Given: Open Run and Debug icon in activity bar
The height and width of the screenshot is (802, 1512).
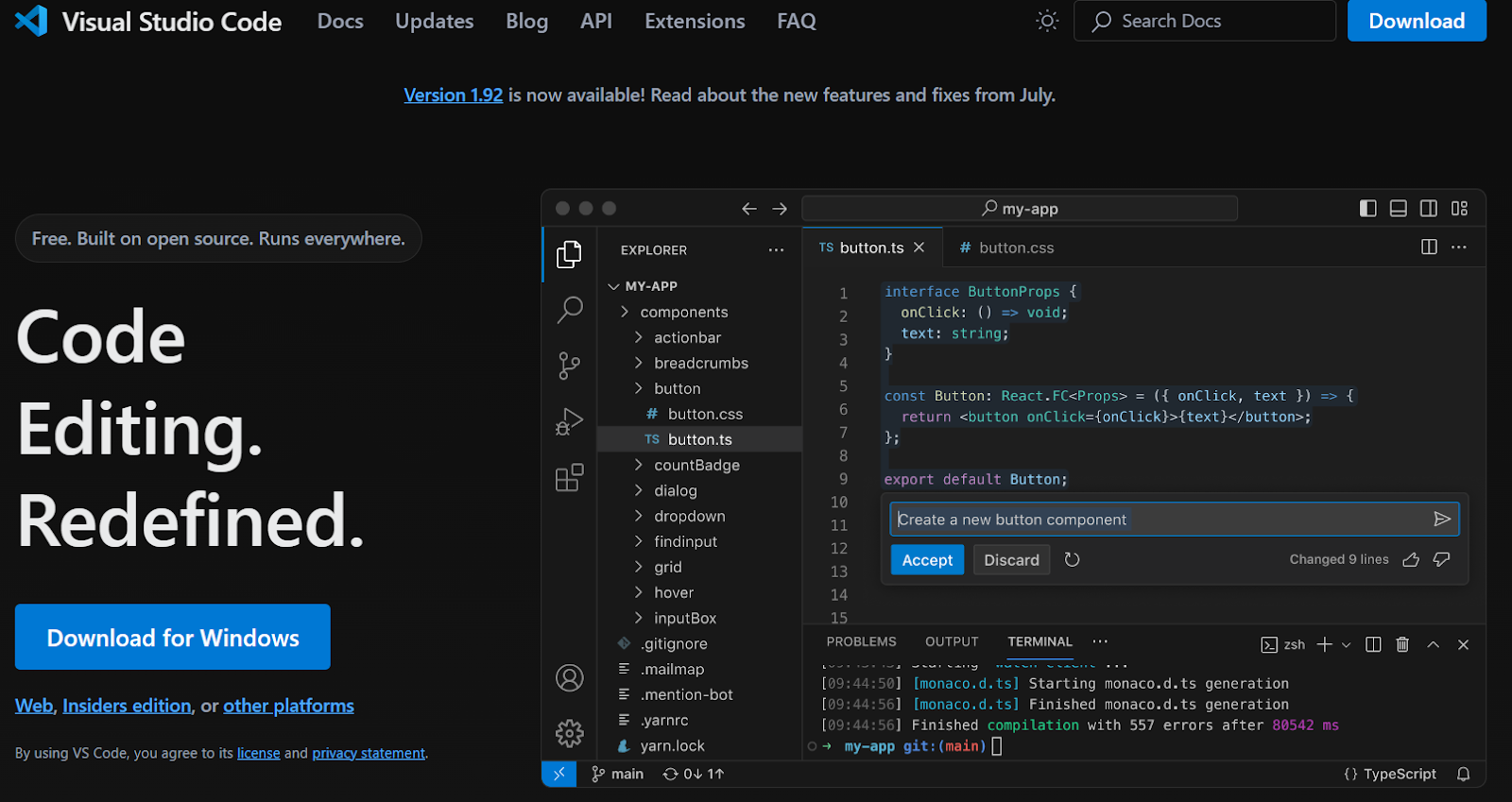Looking at the screenshot, I should [569, 421].
